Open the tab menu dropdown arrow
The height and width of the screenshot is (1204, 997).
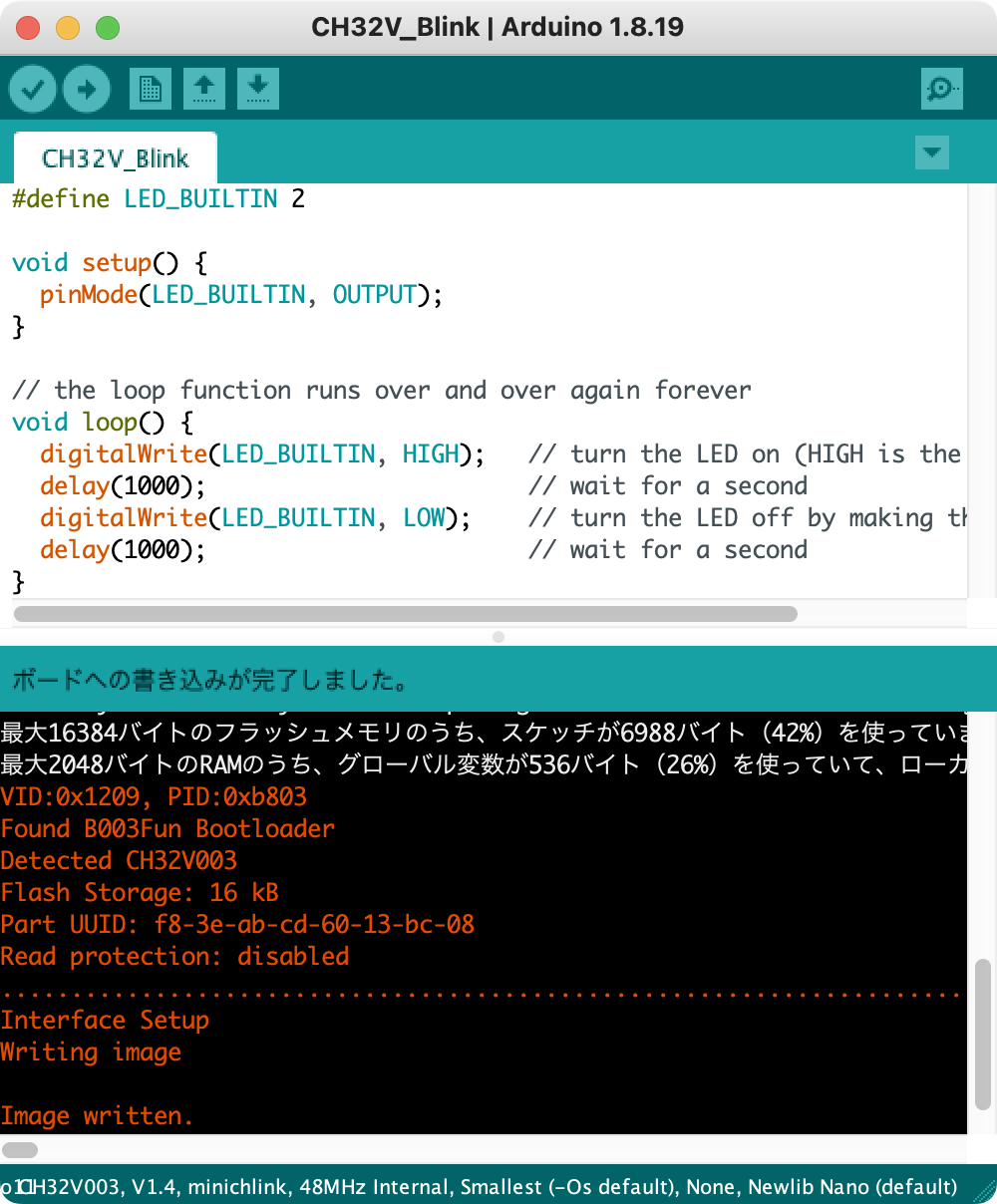[931, 152]
